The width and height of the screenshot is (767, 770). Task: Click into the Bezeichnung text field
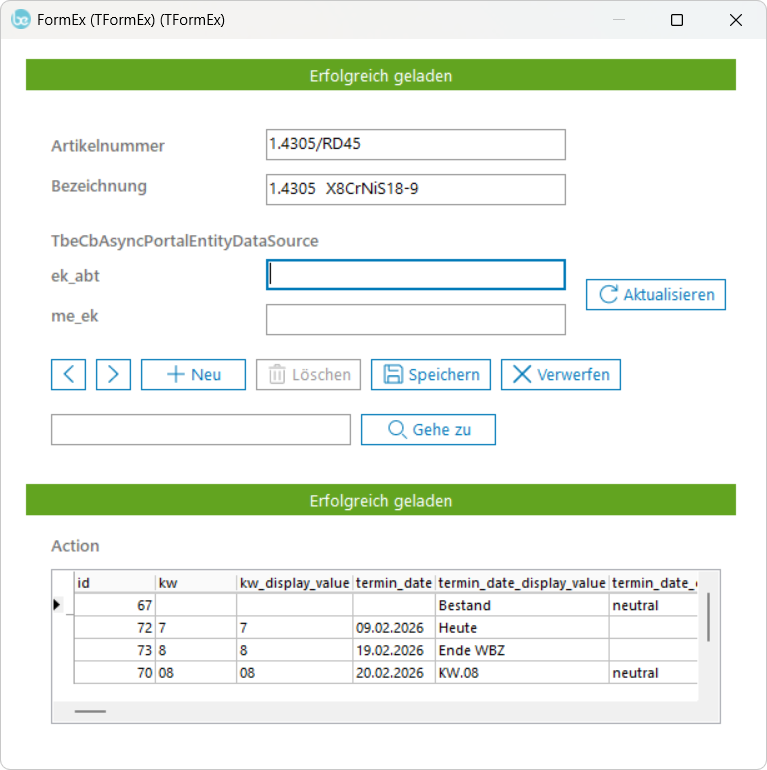[415, 189]
